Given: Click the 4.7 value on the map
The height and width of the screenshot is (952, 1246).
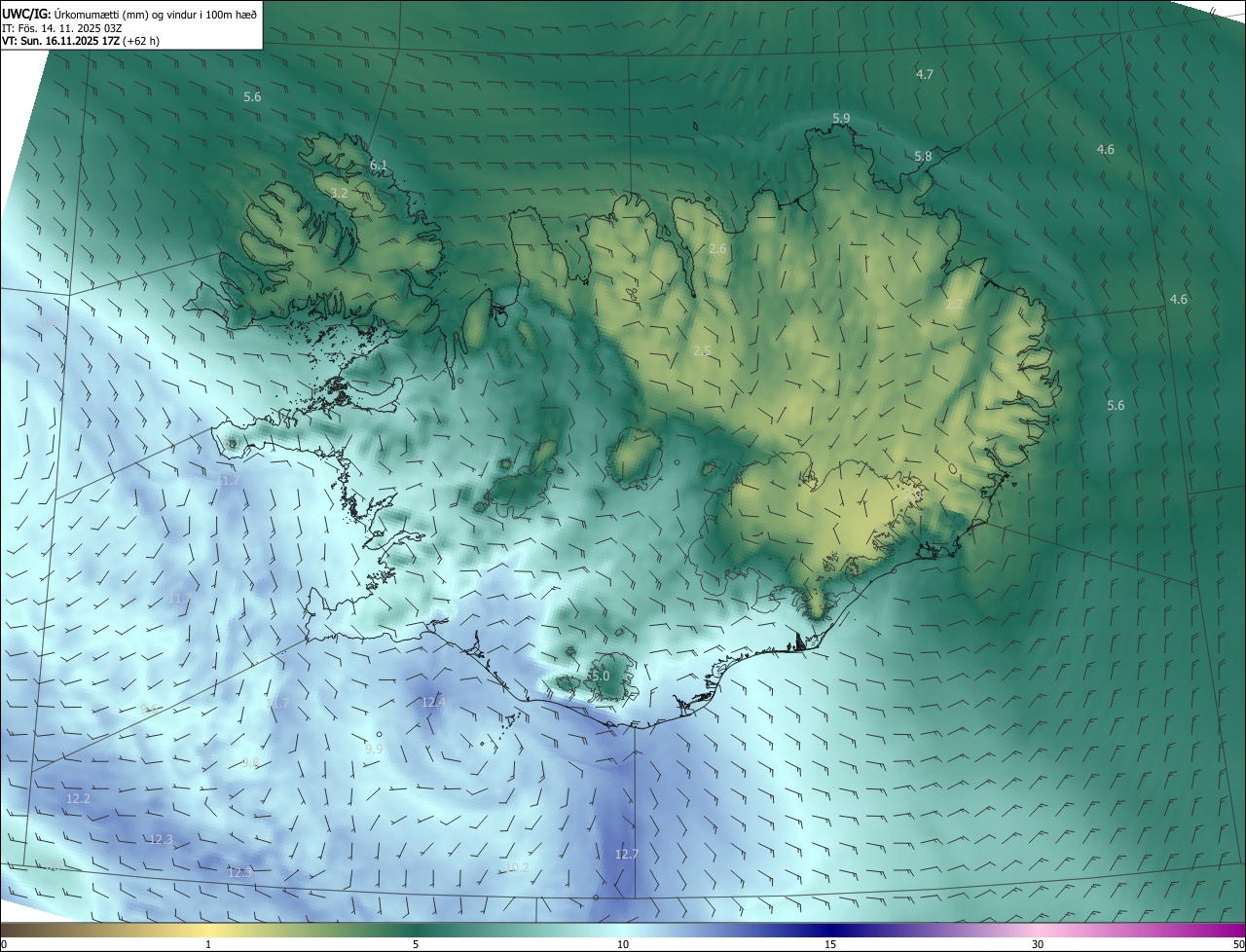Looking at the screenshot, I should 925,74.
